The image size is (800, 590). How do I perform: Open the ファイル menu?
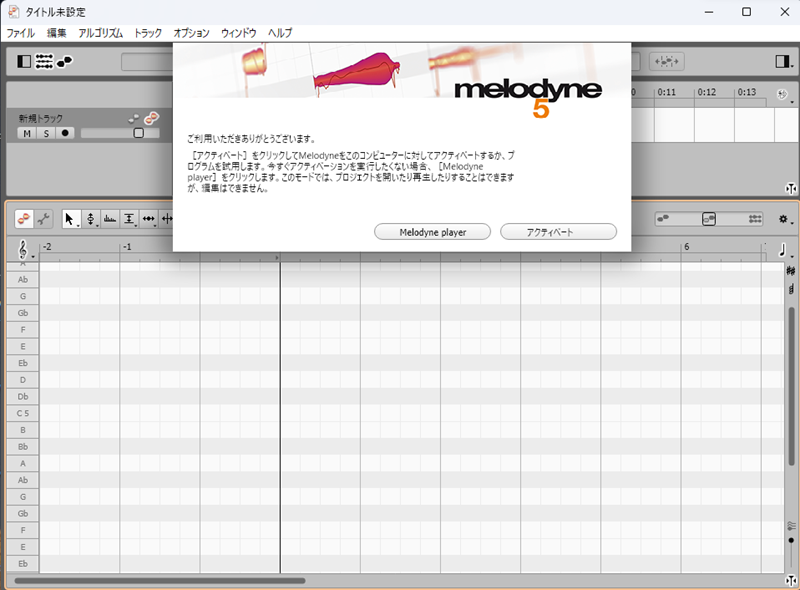[20, 33]
